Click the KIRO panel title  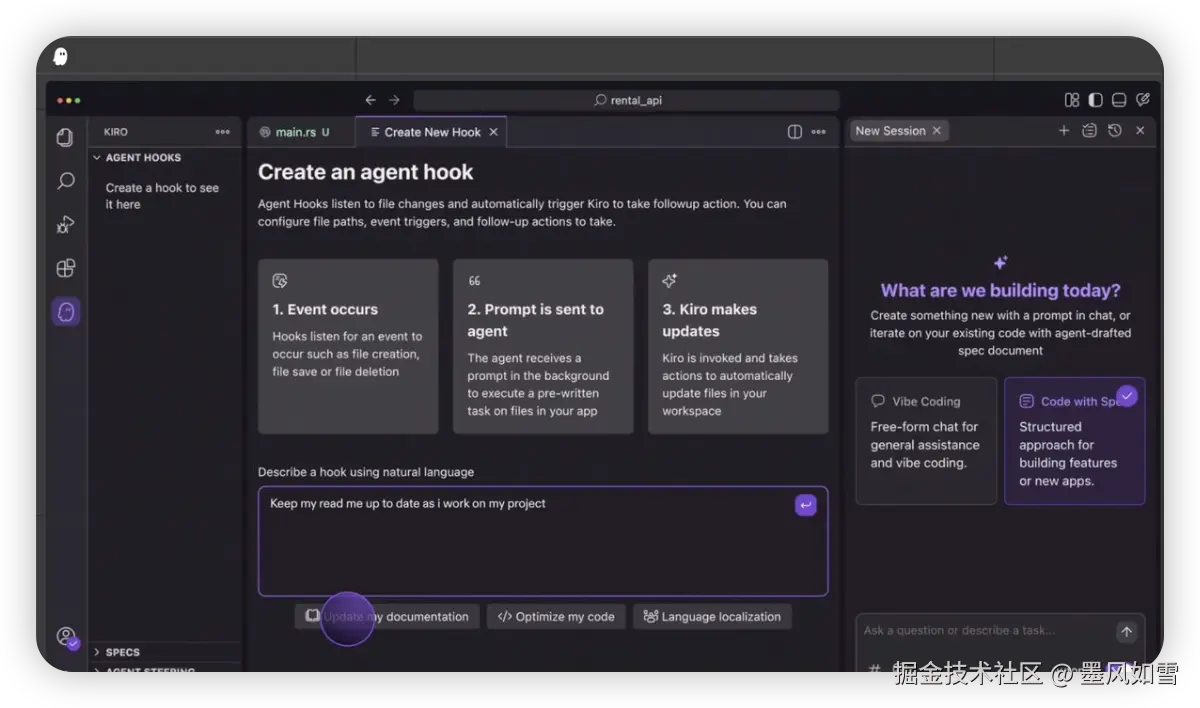tap(116, 132)
